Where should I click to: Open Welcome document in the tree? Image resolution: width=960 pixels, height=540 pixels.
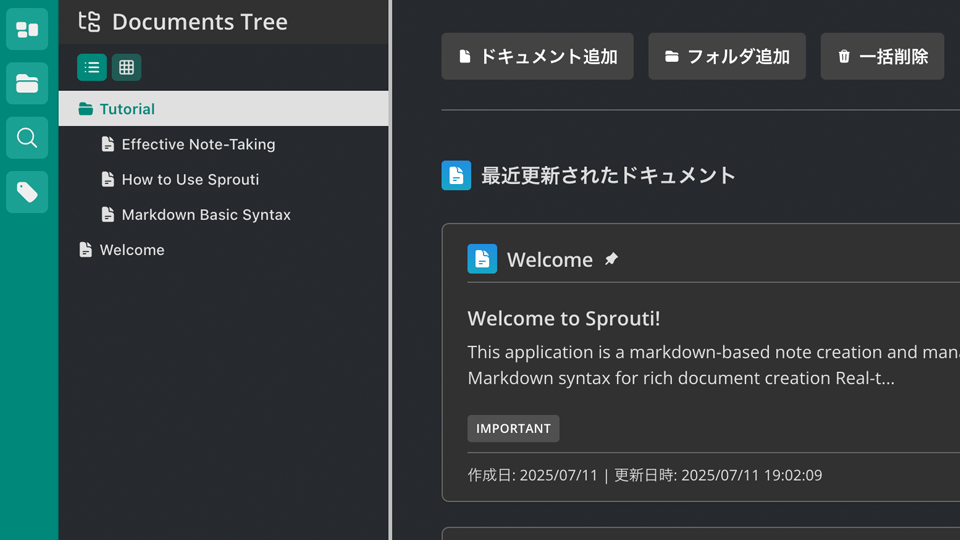[132, 250]
